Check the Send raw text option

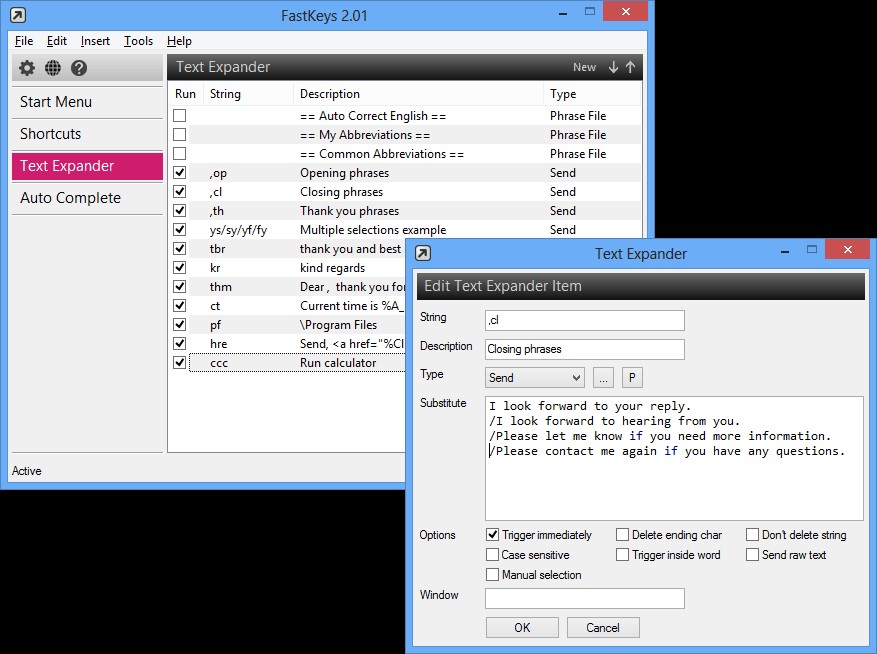(752, 555)
